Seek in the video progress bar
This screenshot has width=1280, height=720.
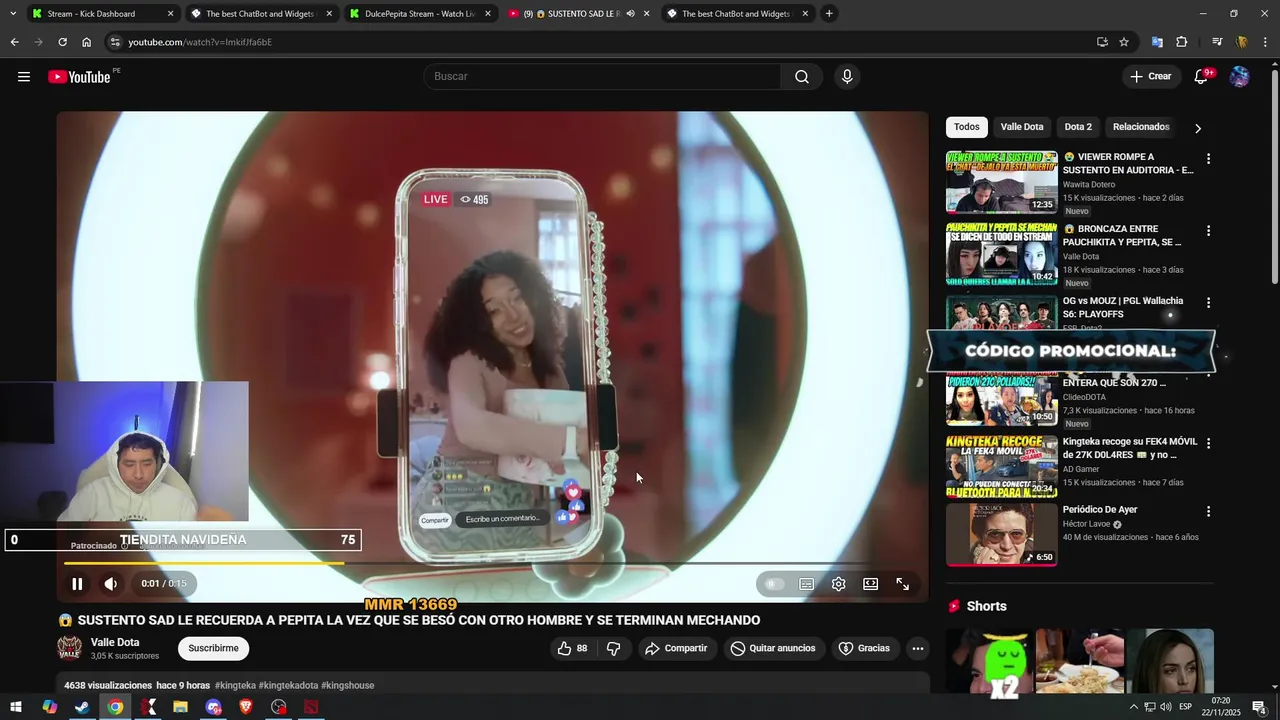(x=492, y=563)
